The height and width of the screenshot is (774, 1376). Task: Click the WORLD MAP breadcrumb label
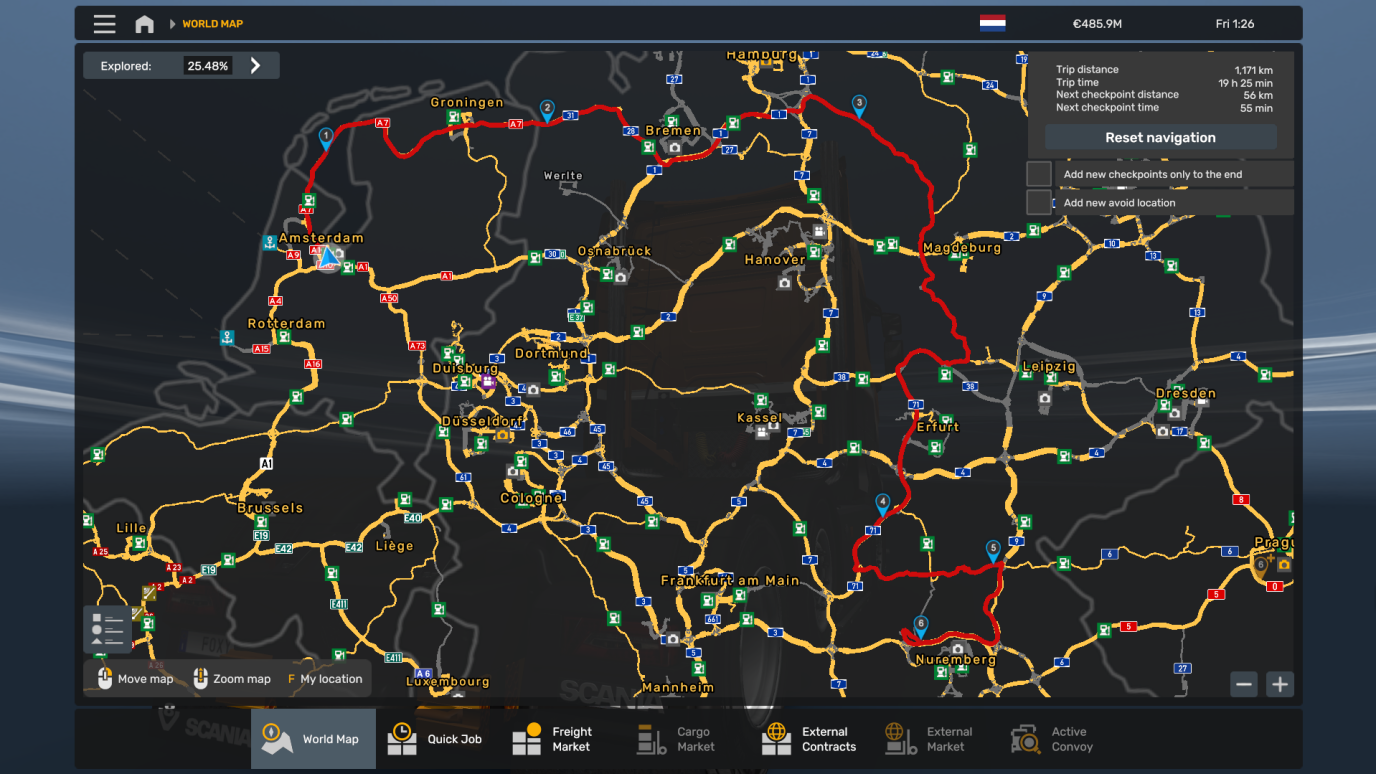(212, 24)
